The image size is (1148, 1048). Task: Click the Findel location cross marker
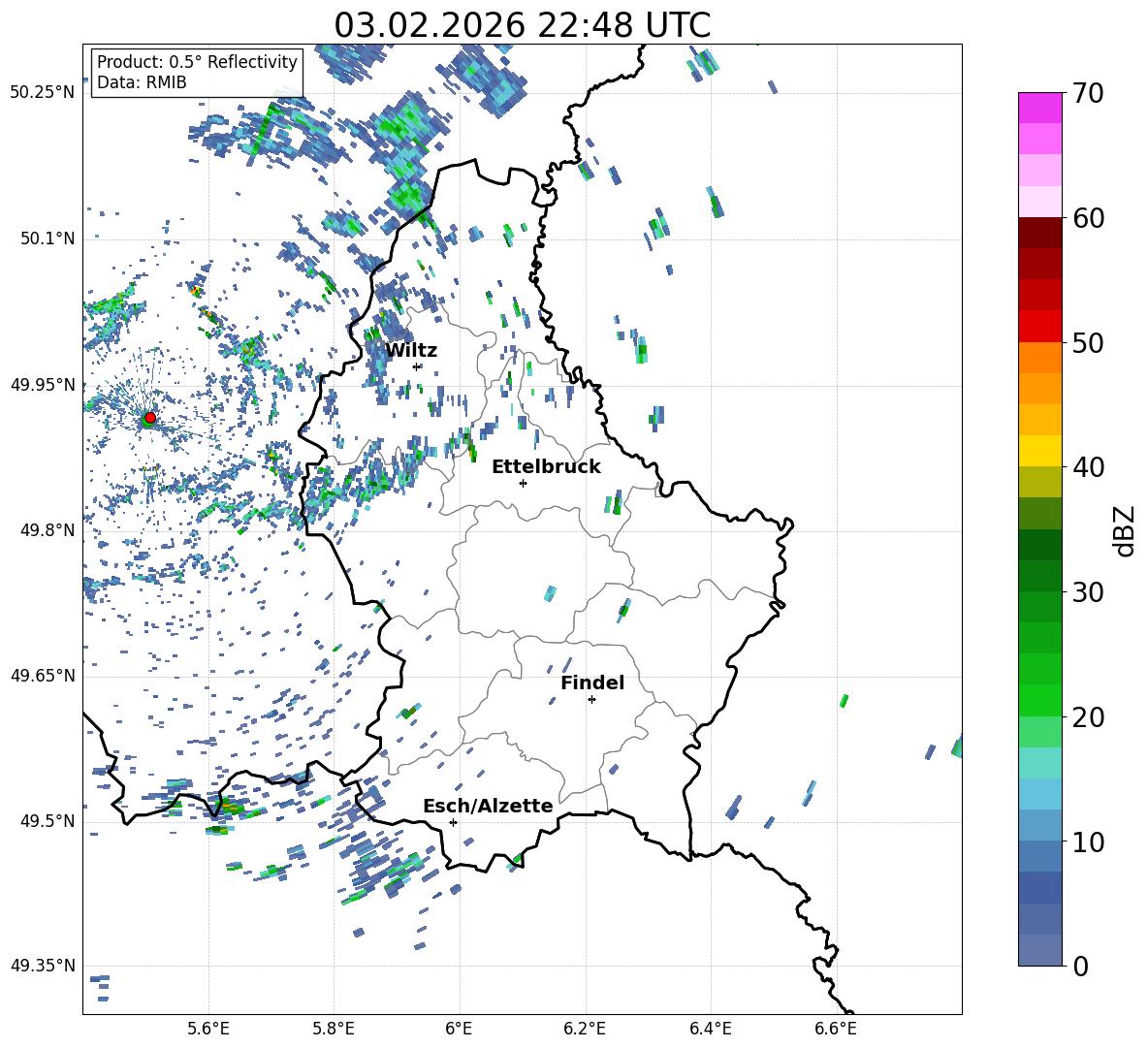click(591, 700)
